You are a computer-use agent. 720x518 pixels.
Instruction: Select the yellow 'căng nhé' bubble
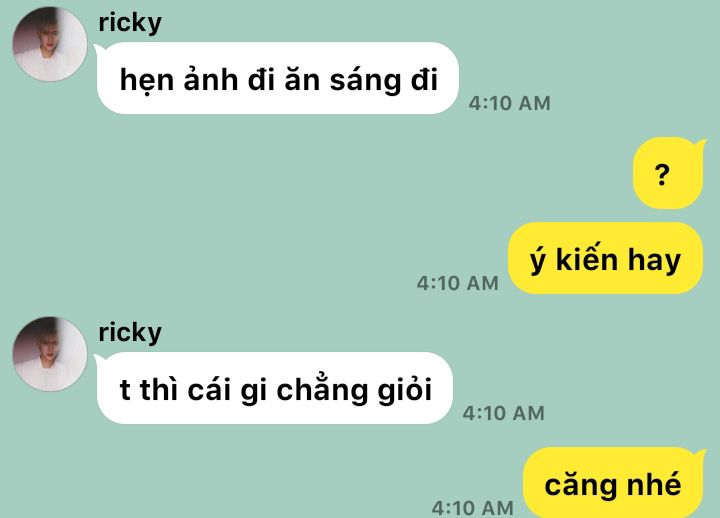[x=614, y=482]
